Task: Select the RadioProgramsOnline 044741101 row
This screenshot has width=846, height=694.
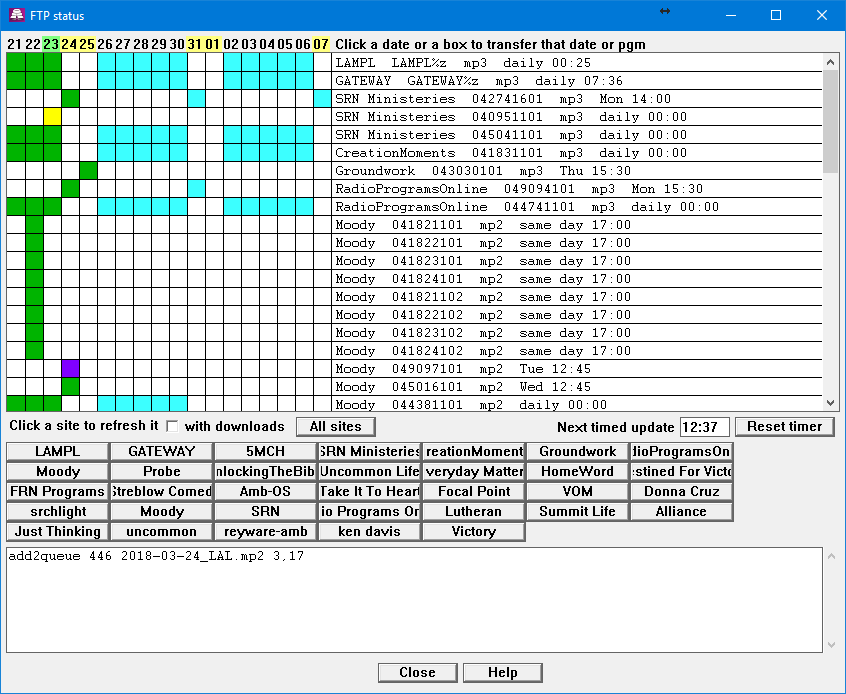Action: (577, 207)
